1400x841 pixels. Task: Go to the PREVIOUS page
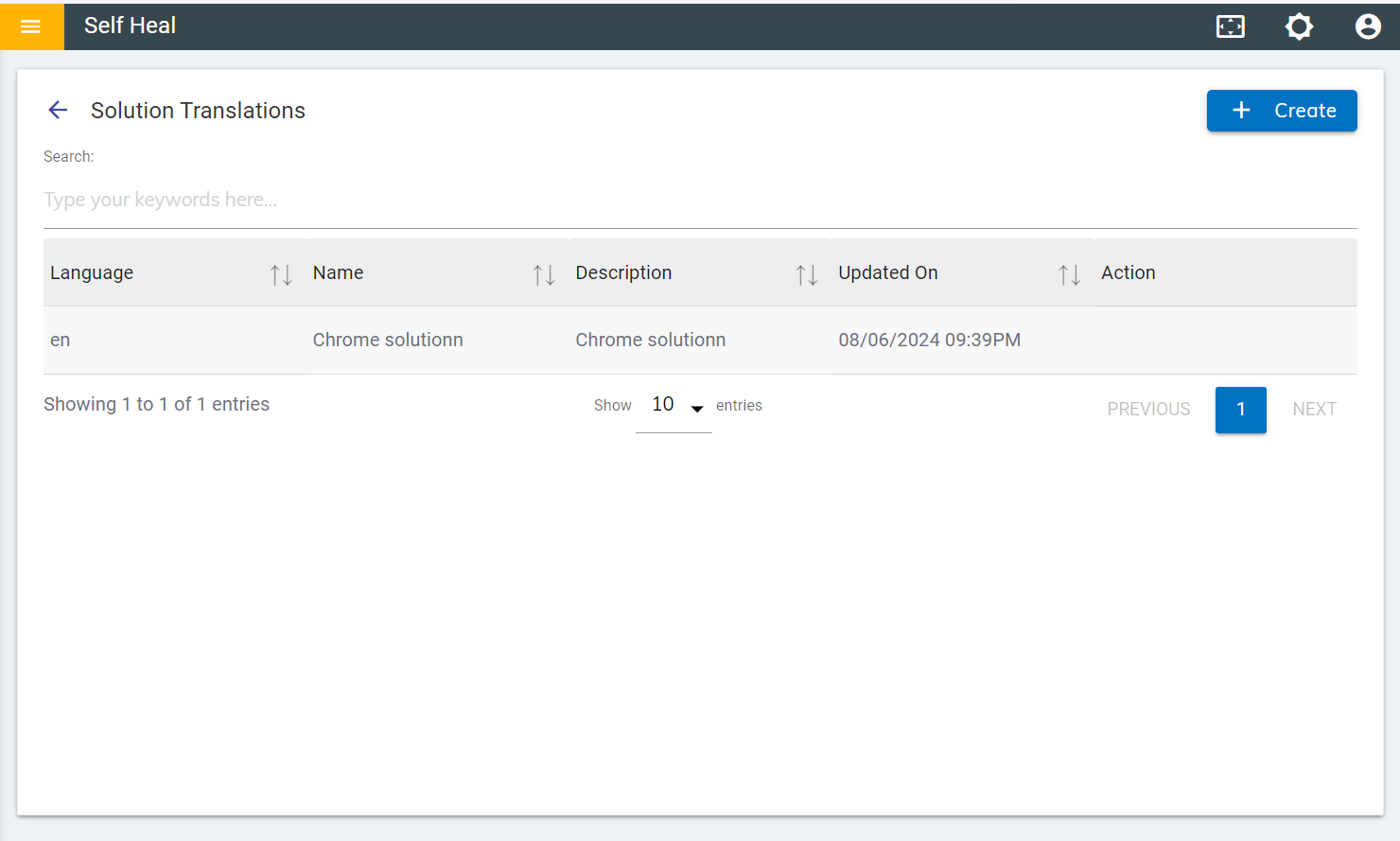pos(1148,410)
